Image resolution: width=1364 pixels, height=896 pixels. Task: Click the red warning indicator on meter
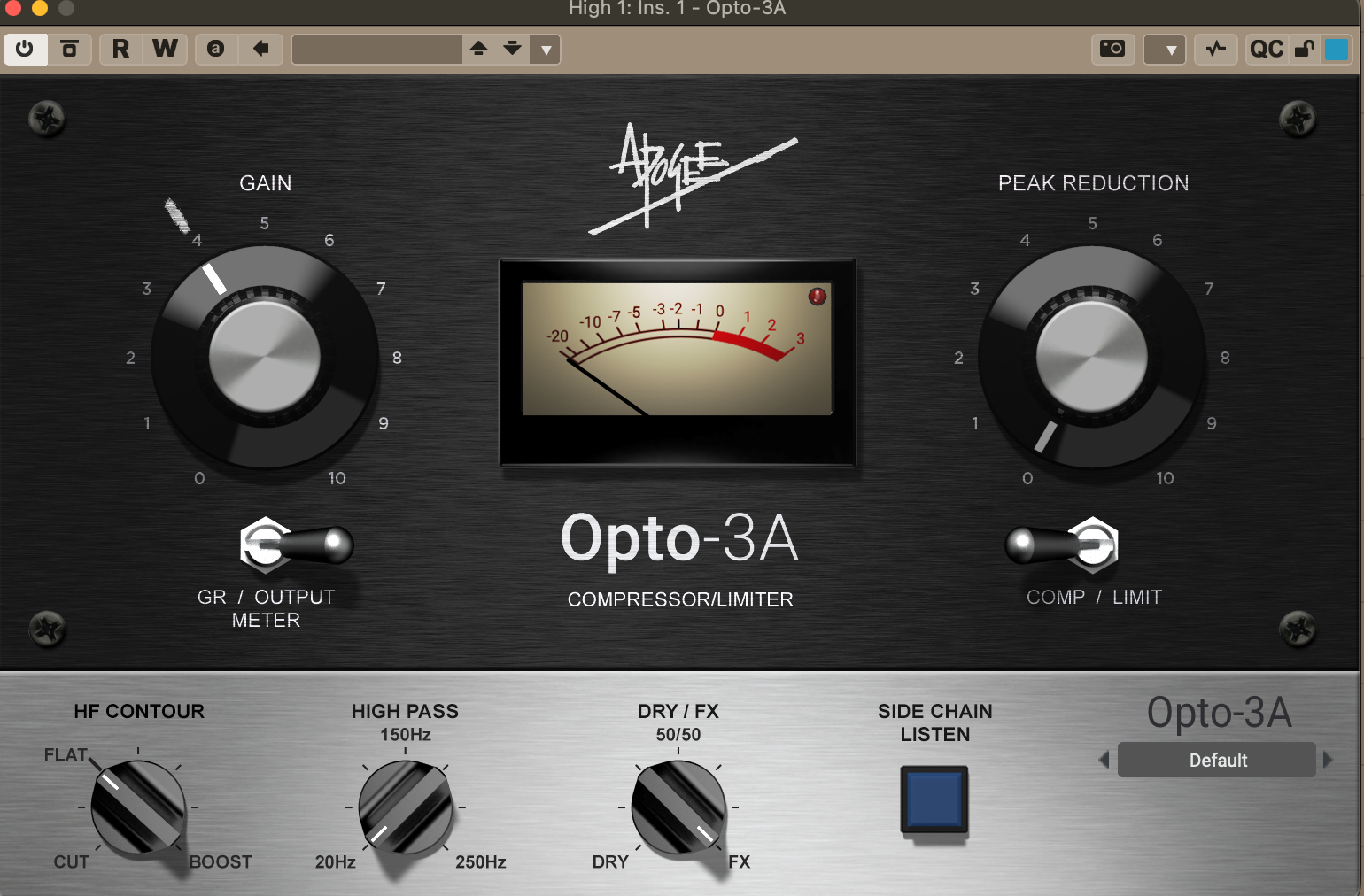pyautogui.click(x=818, y=297)
